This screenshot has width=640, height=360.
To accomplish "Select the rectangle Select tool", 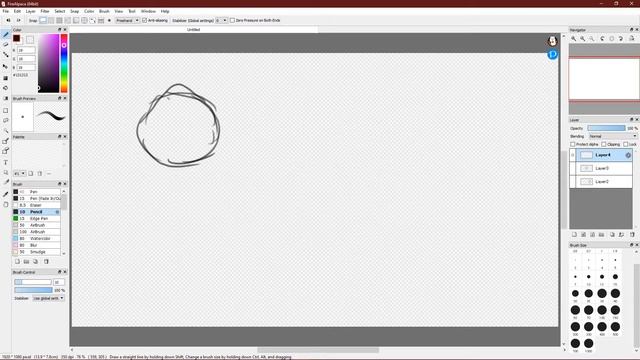I will coord(6,111).
